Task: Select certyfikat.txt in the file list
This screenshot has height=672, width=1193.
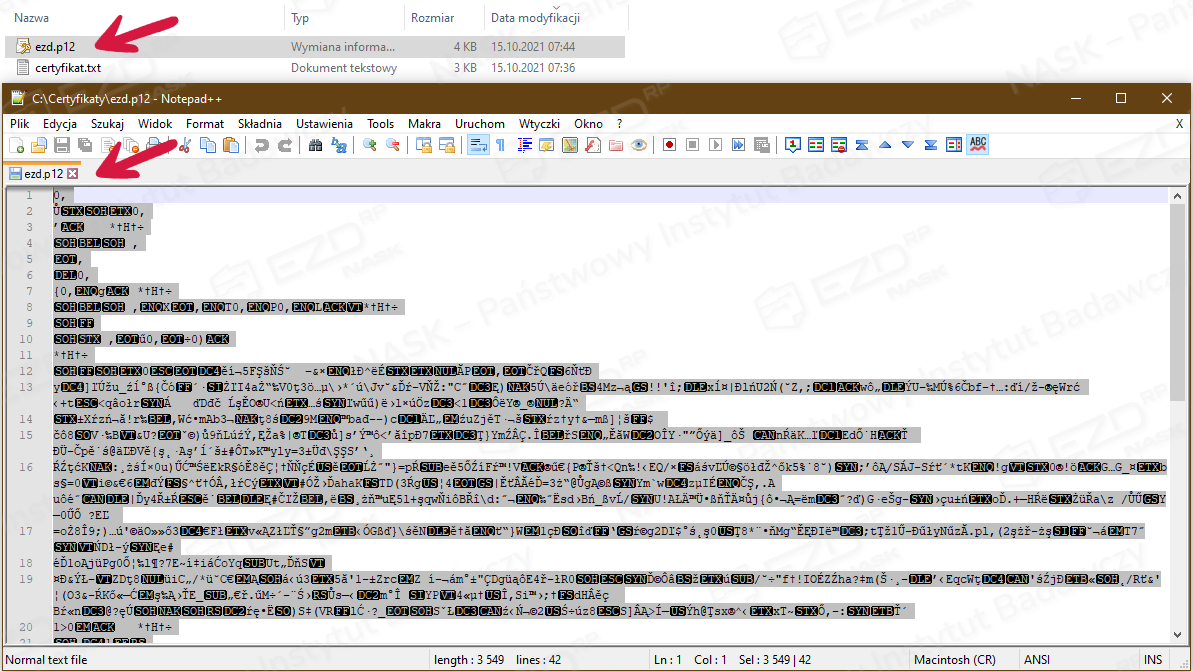Action: click(67, 68)
